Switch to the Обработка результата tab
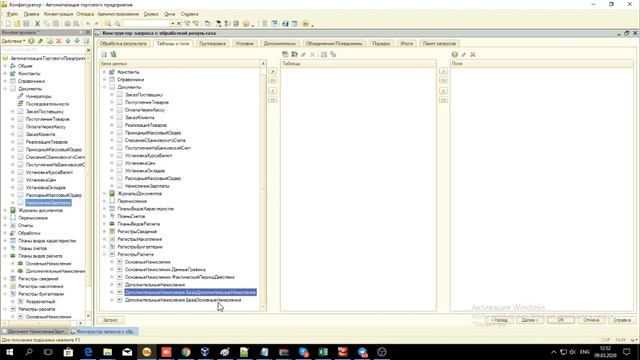640x360 pixels. pyautogui.click(x=123, y=43)
